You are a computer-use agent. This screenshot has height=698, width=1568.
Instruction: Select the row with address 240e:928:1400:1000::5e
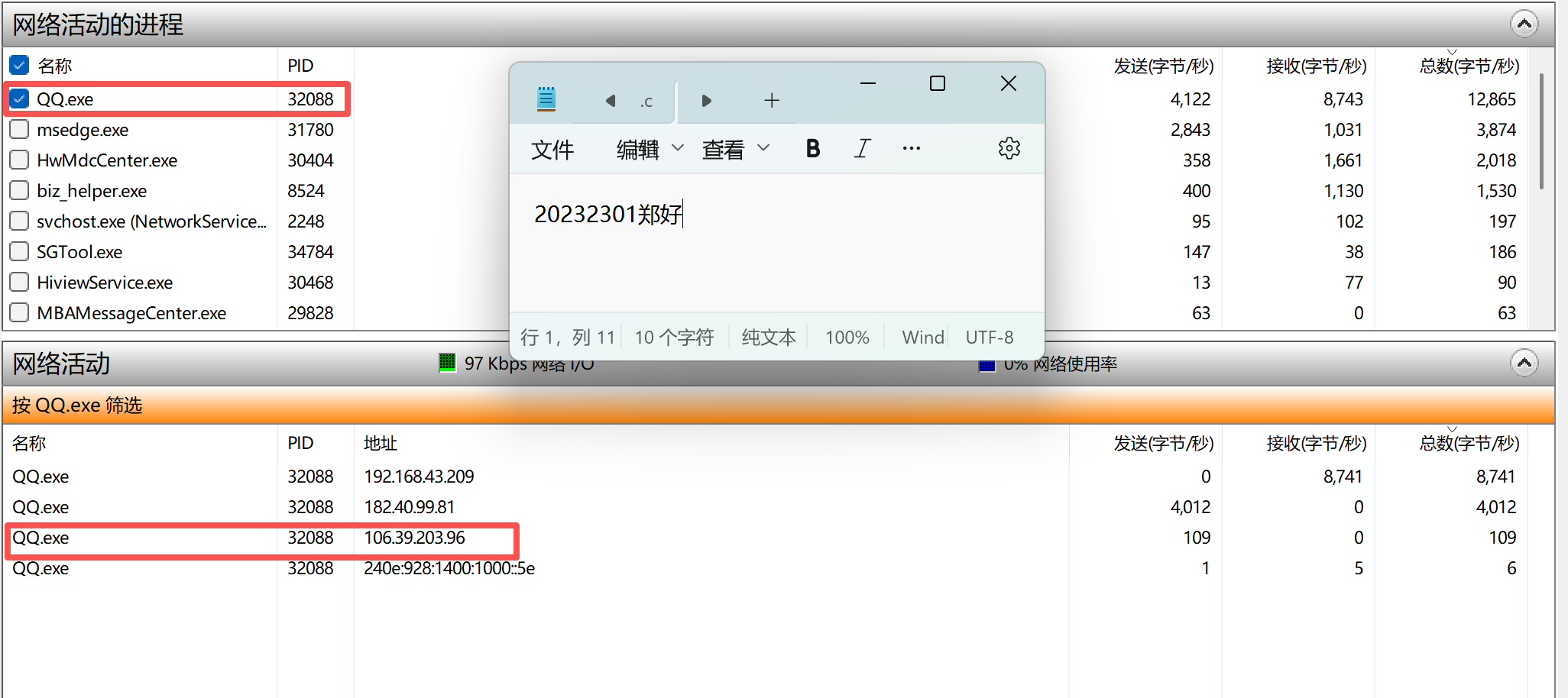pyautogui.click(x=764, y=568)
